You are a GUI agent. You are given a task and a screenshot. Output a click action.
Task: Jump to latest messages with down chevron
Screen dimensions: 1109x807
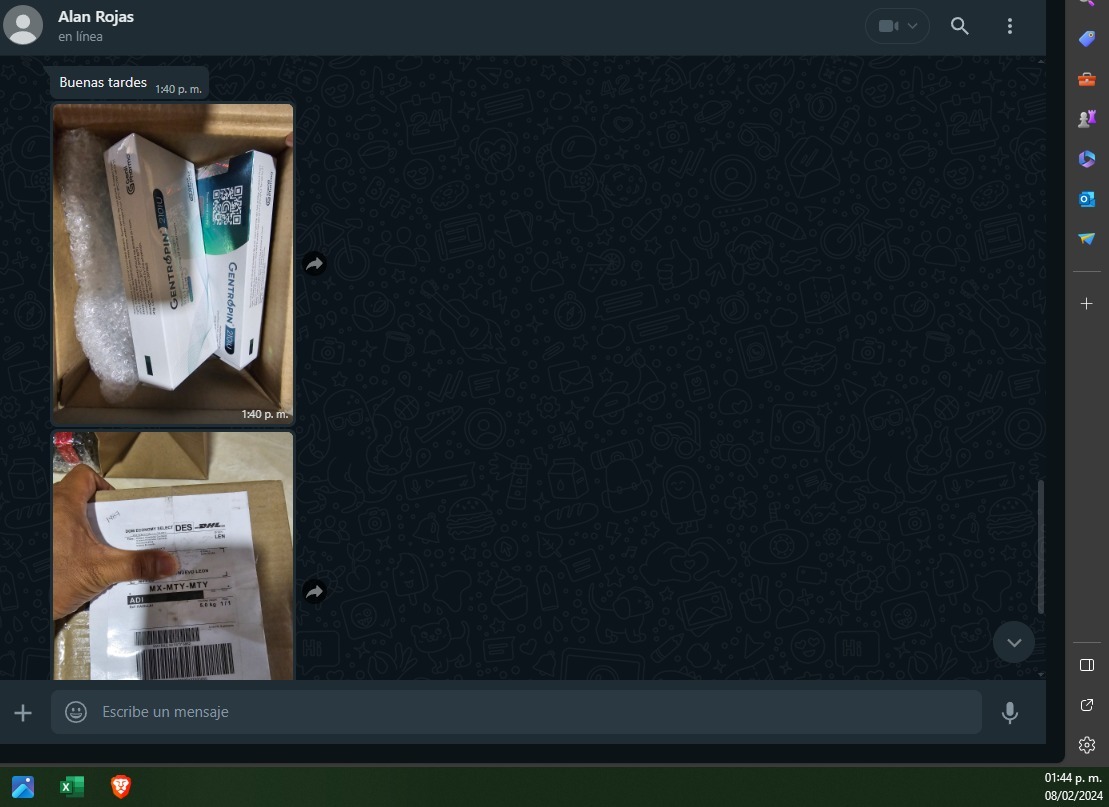(x=1014, y=642)
